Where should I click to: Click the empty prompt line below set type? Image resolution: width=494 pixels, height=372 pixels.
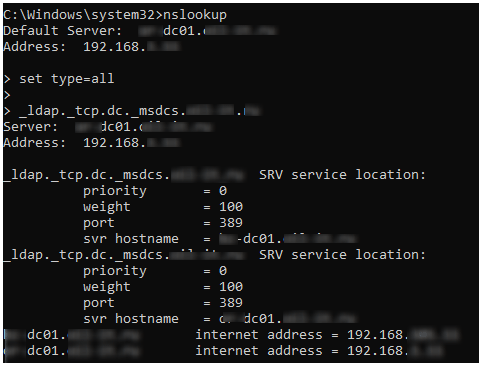[x=7, y=95]
